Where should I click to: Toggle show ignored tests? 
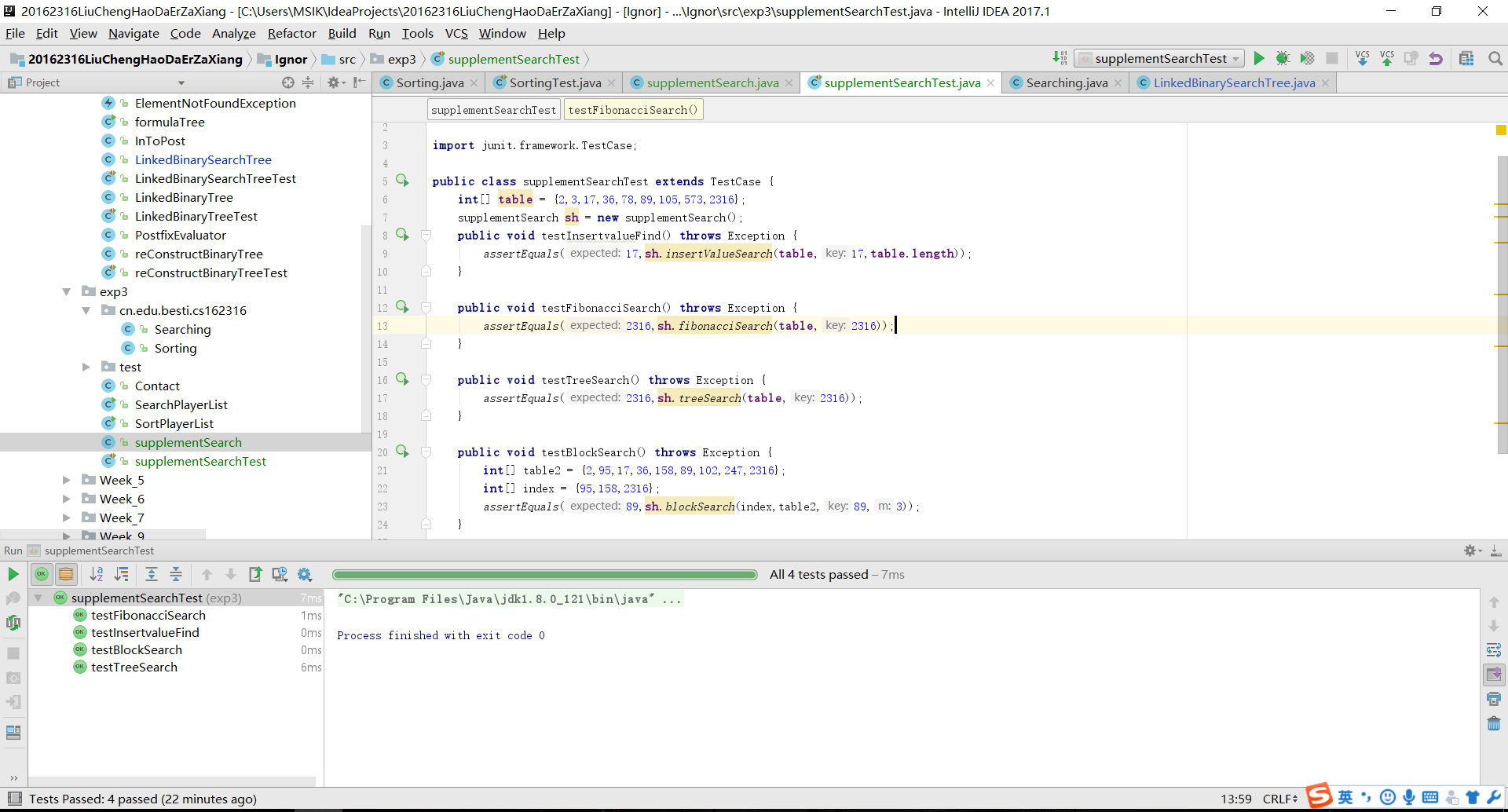(66, 574)
